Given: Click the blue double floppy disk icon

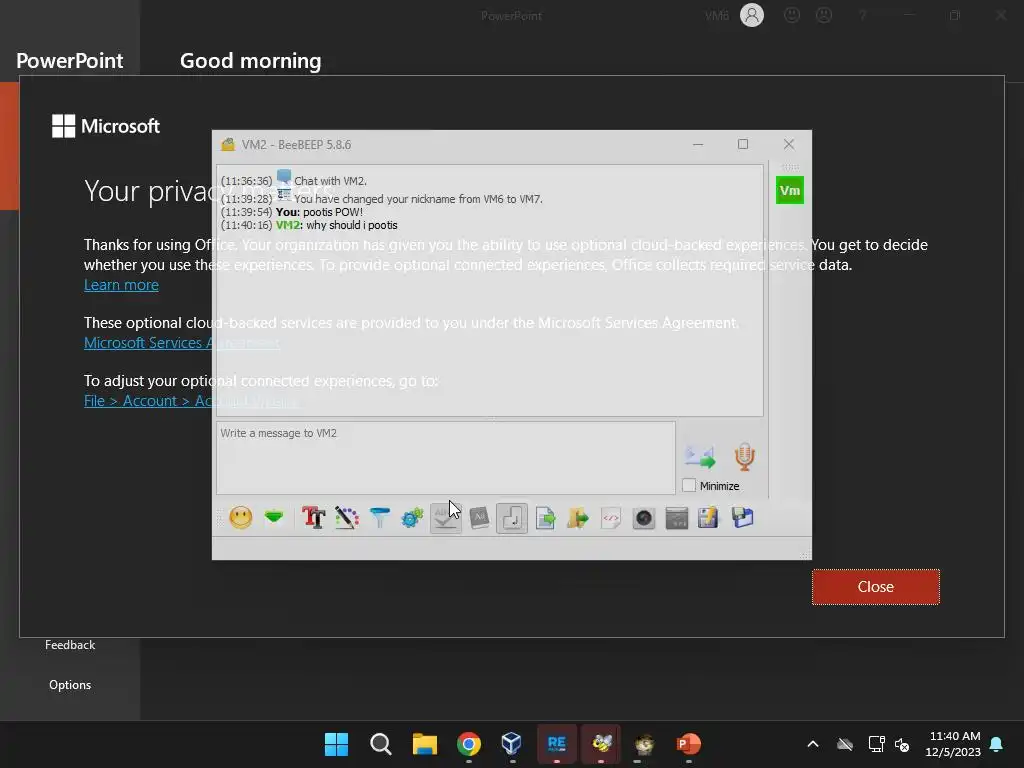Looking at the screenshot, I should (x=743, y=518).
